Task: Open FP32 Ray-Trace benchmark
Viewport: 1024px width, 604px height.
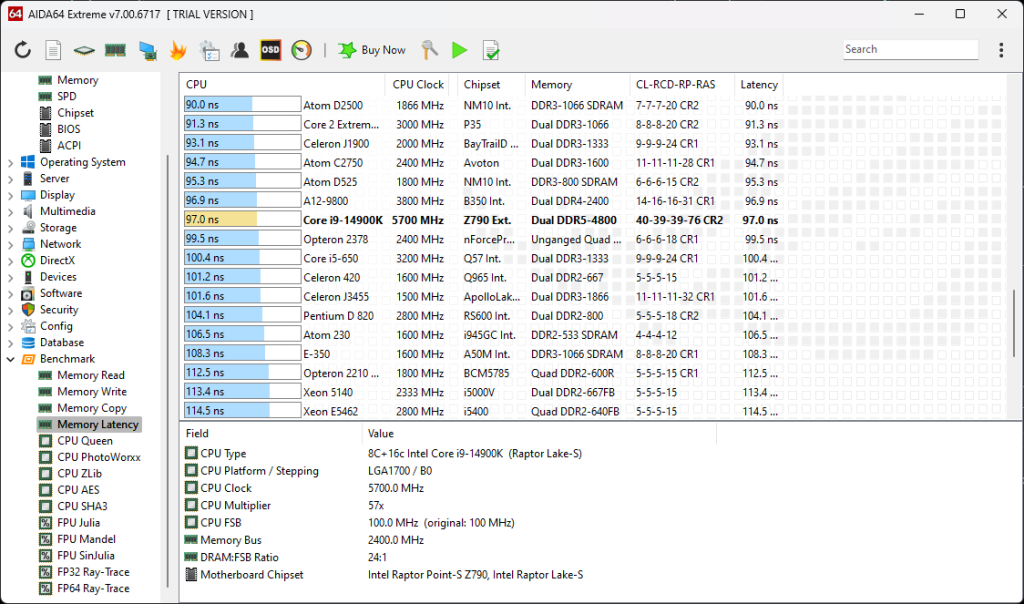Action: [93, 571]
